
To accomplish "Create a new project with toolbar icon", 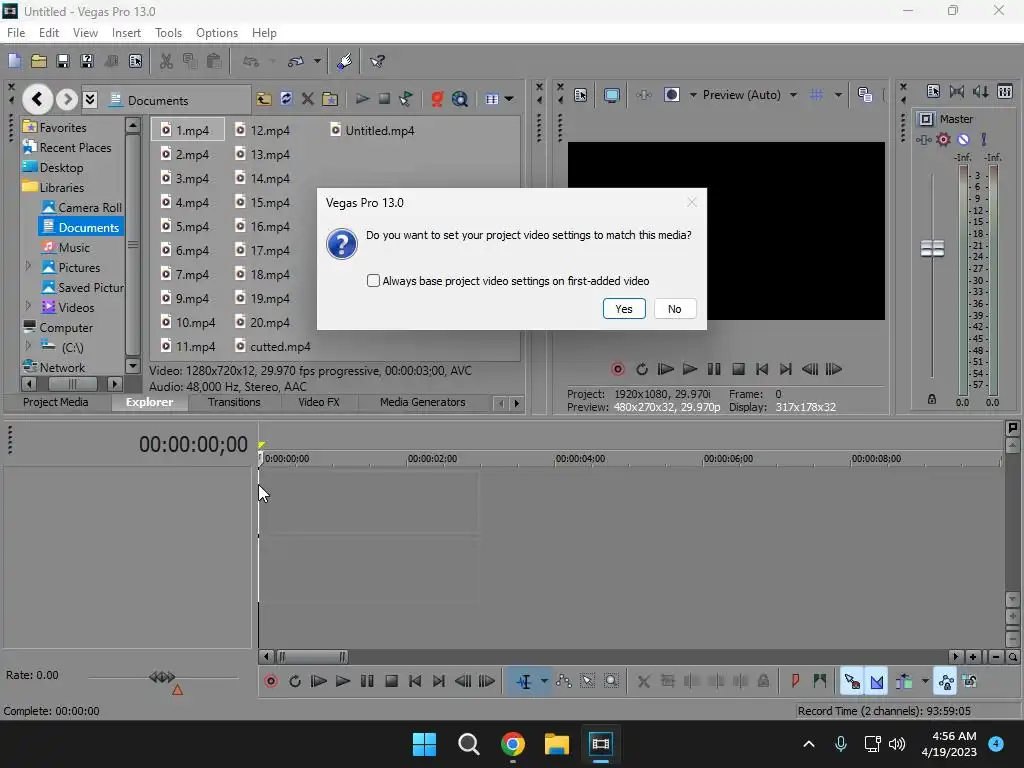I will click(x=14, y=61).
